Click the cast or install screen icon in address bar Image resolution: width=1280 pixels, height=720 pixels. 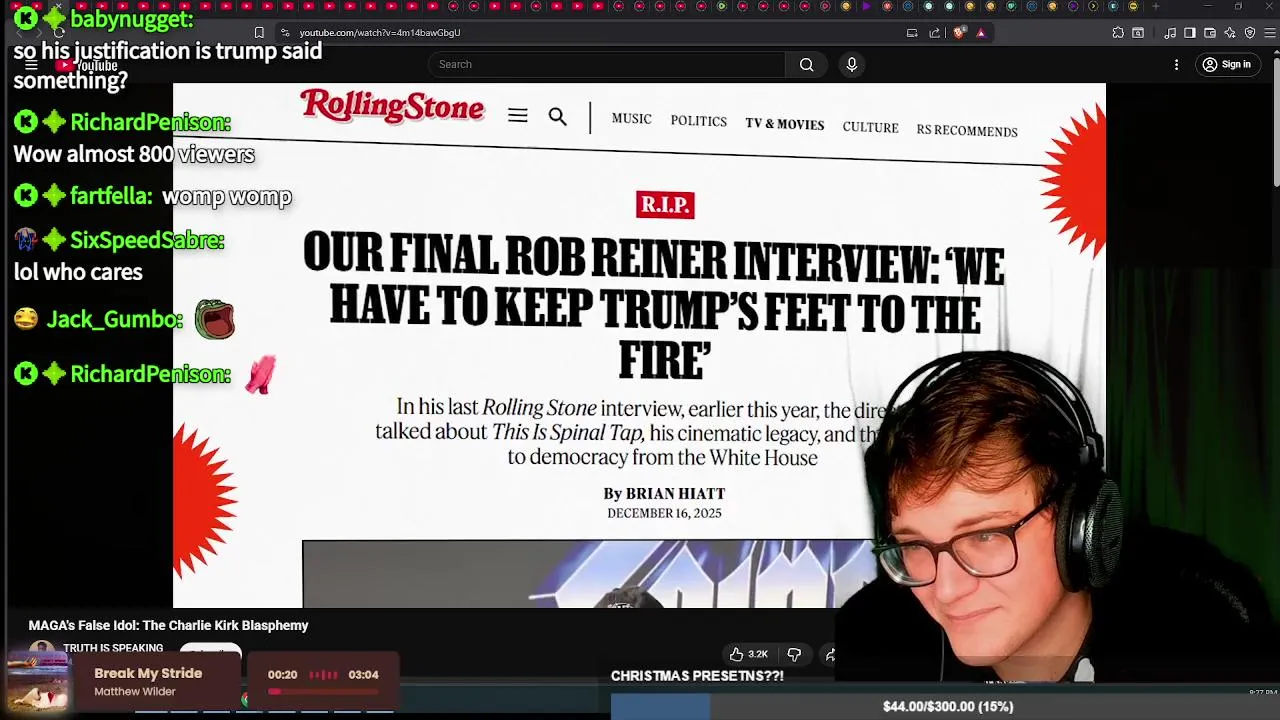[x=912, y=33]
